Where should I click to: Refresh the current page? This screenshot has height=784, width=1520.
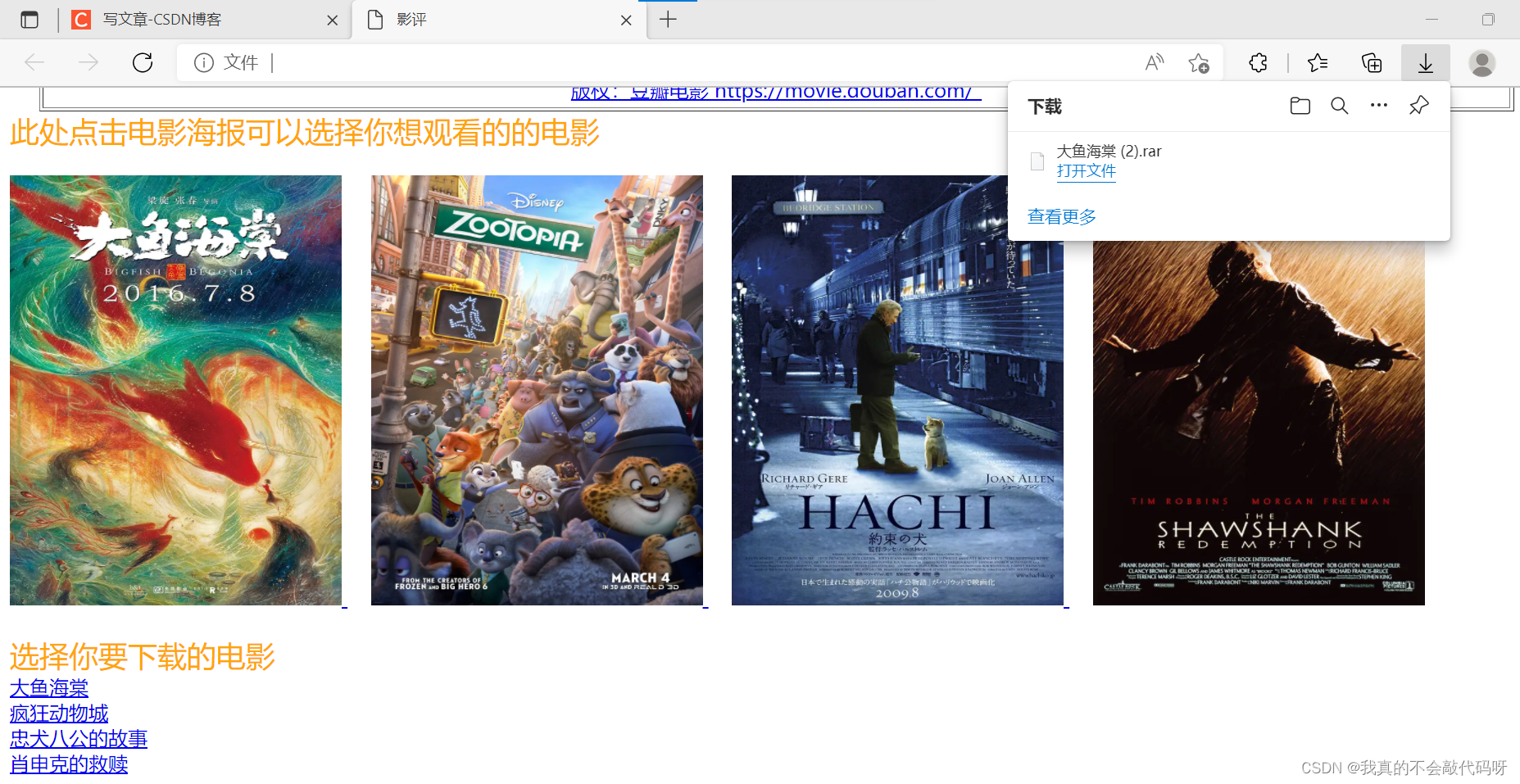click(143, 62)
